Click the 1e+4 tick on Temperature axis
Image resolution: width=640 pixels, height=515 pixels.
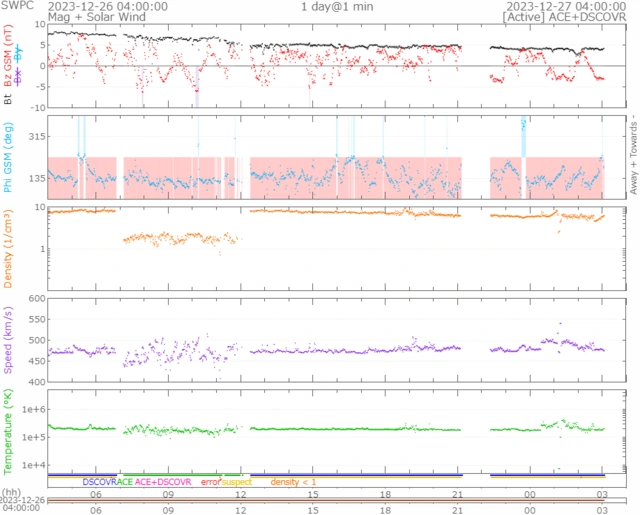(x=34, y=465)
